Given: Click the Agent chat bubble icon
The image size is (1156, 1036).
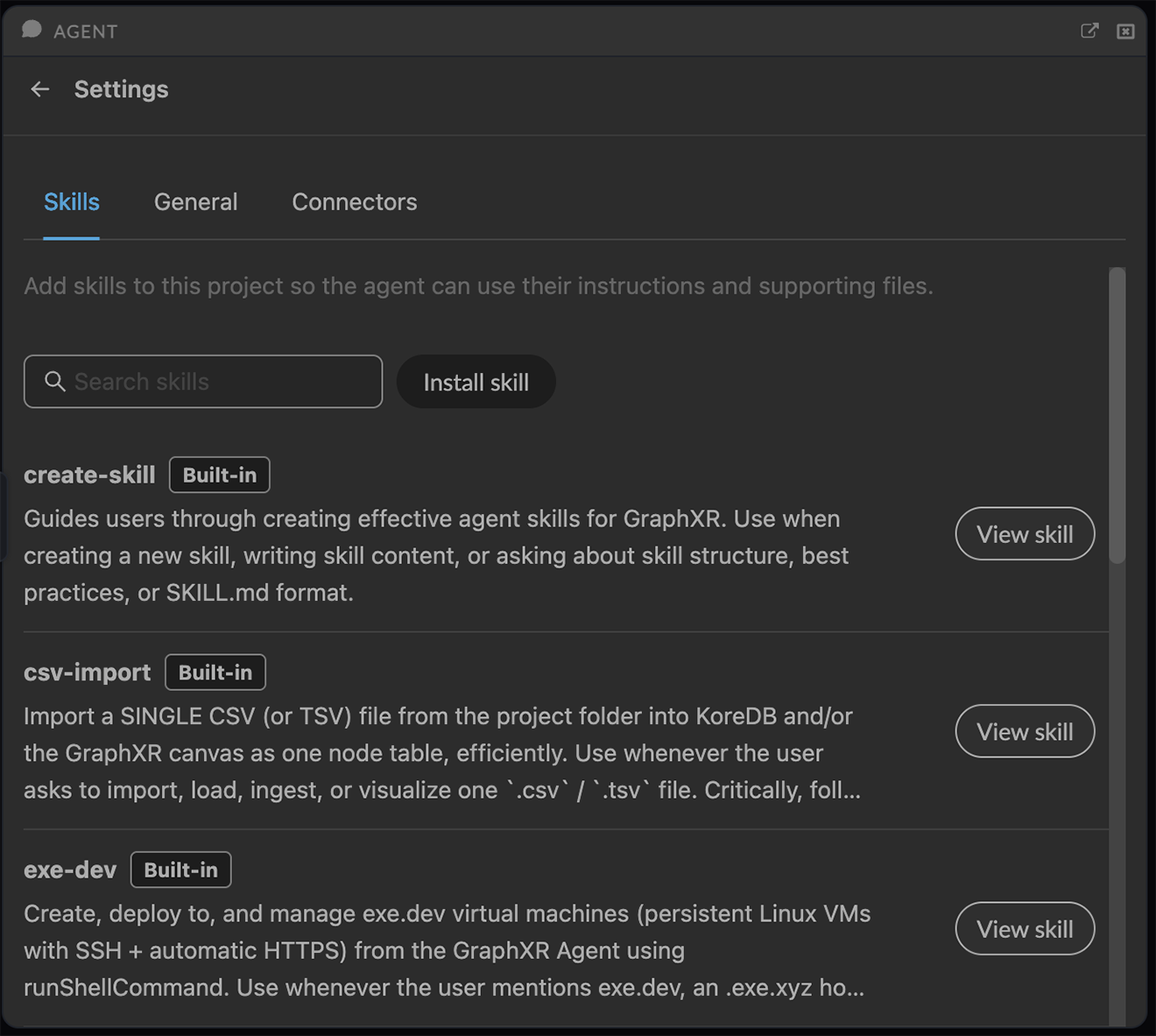Looking at the screenshot, I should coord(32,30).
